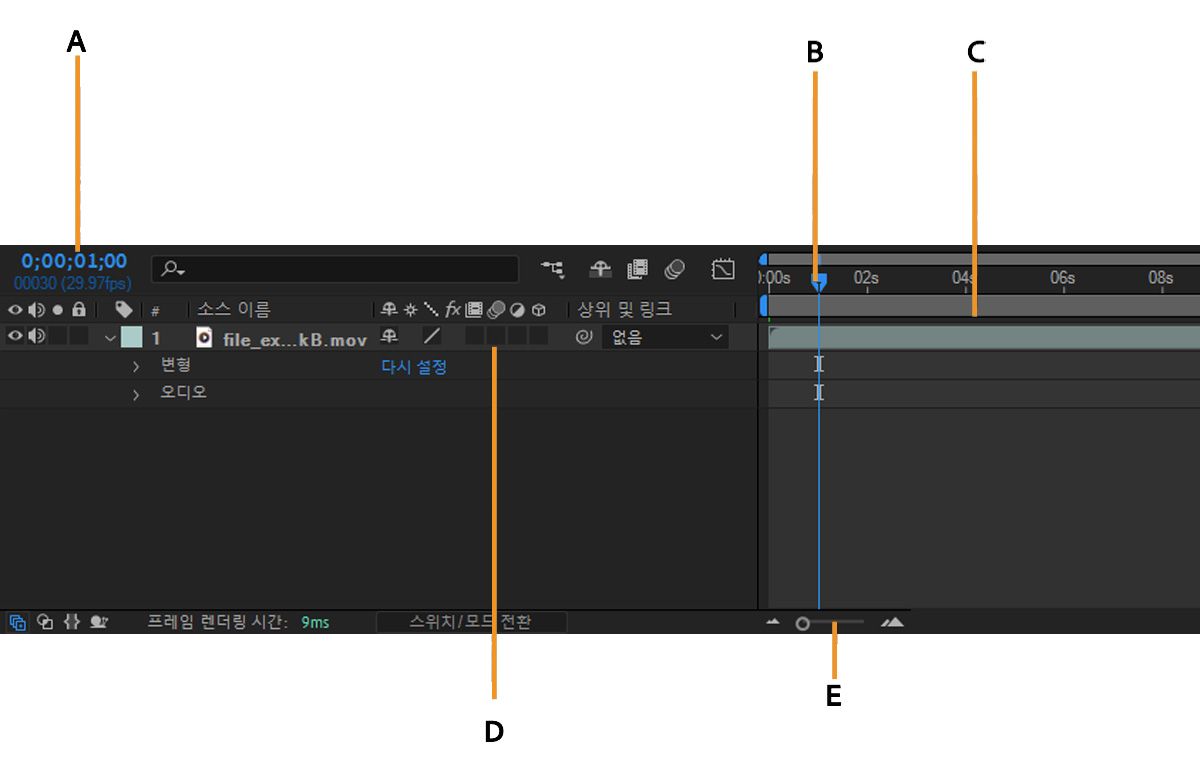Open the Graph Editor
This screenshot has height=775, width=1200.
[723, 268]
